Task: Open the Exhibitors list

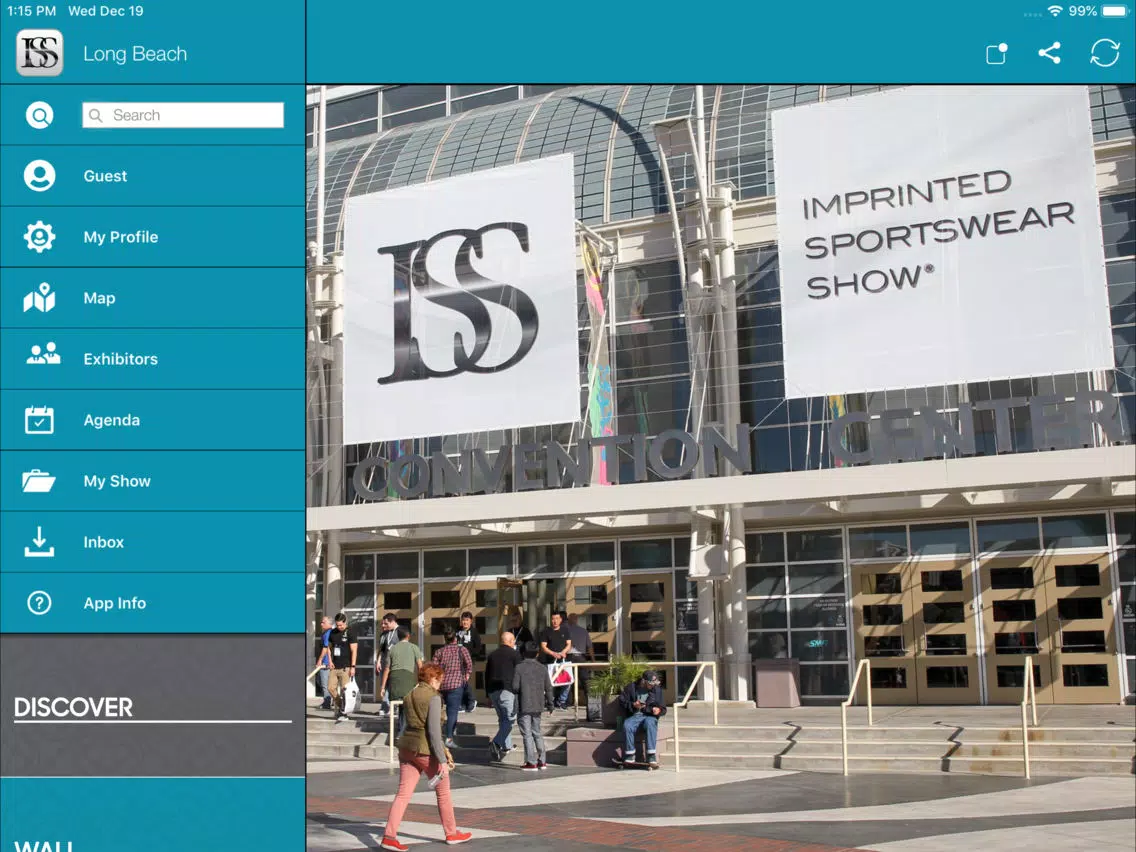Action: [x=152, y=359]
